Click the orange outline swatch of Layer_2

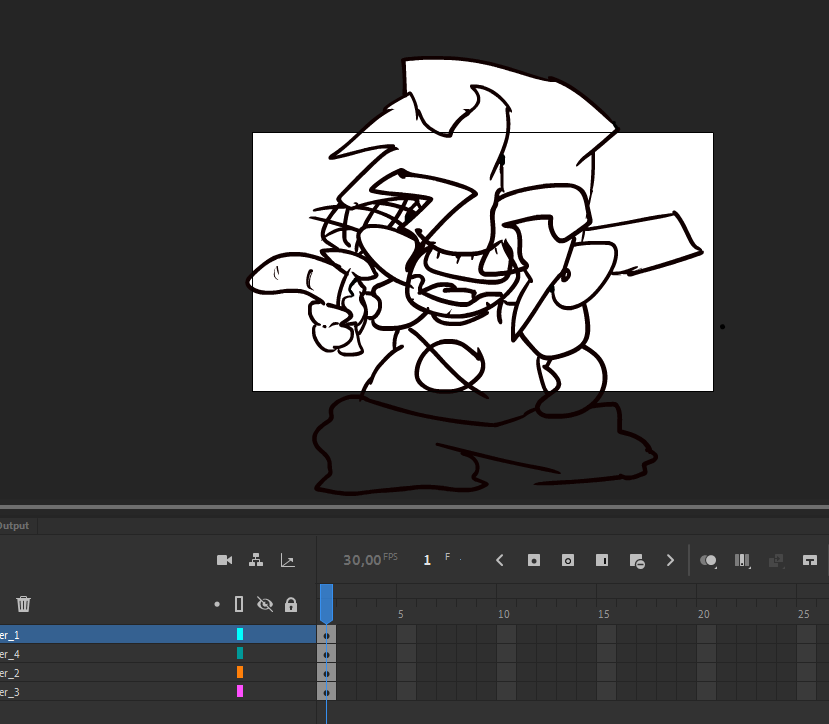click(x=240, y=672)
